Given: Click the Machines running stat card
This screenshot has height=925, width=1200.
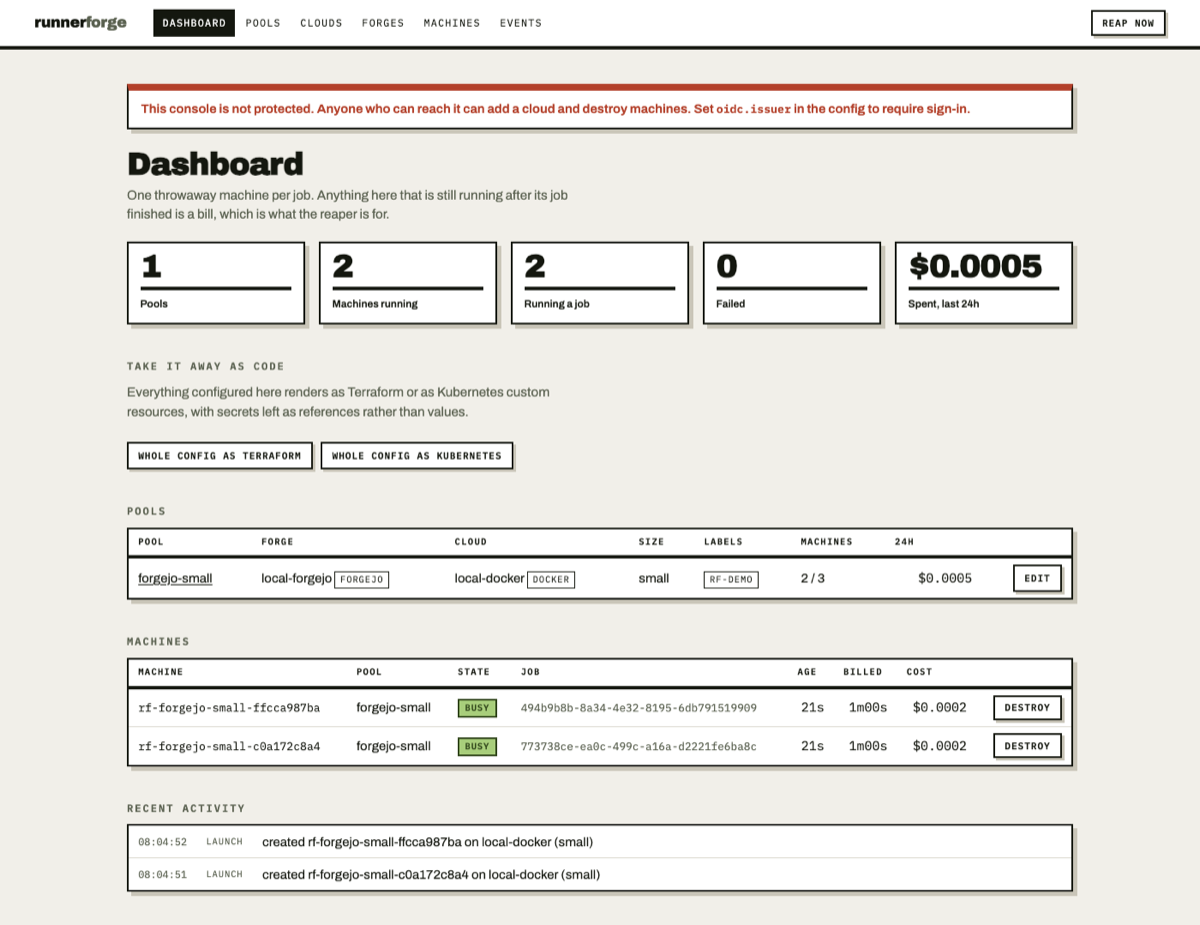Looking at the screenshot, I should tap(408, 283).
